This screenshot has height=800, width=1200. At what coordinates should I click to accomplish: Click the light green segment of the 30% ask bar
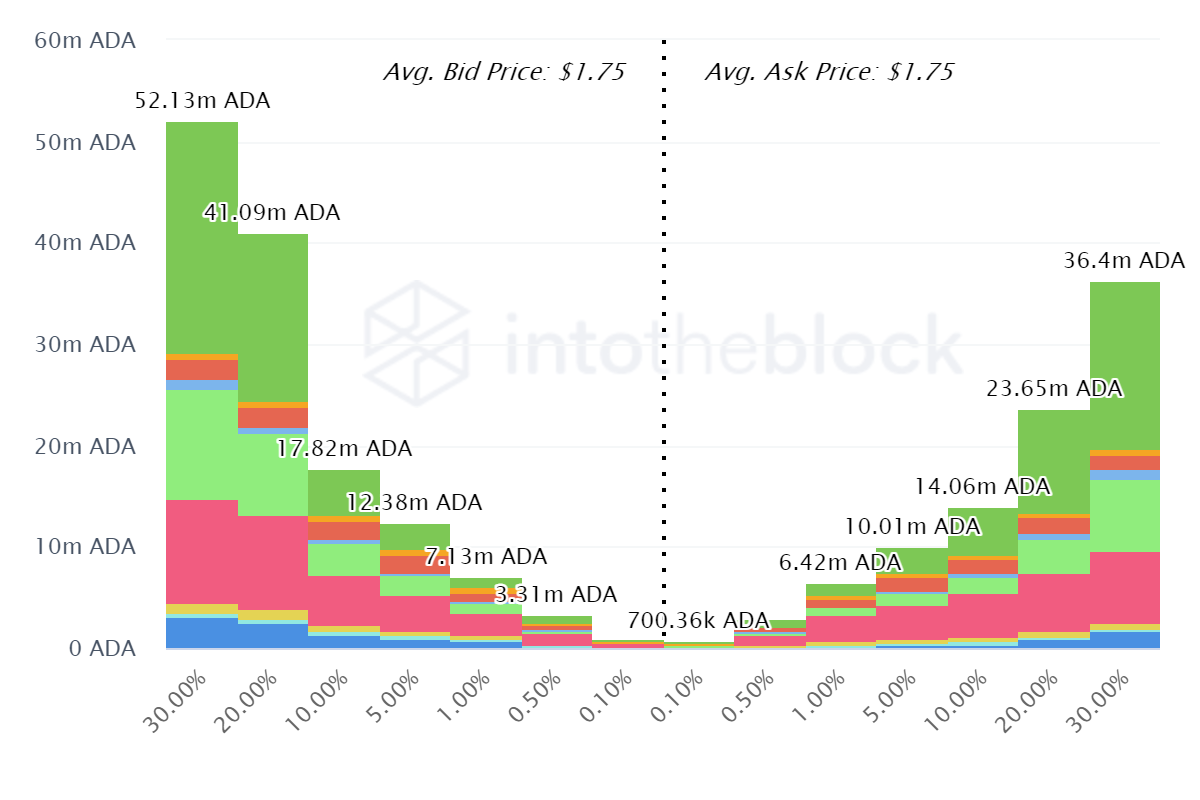tap(1125, 516)
